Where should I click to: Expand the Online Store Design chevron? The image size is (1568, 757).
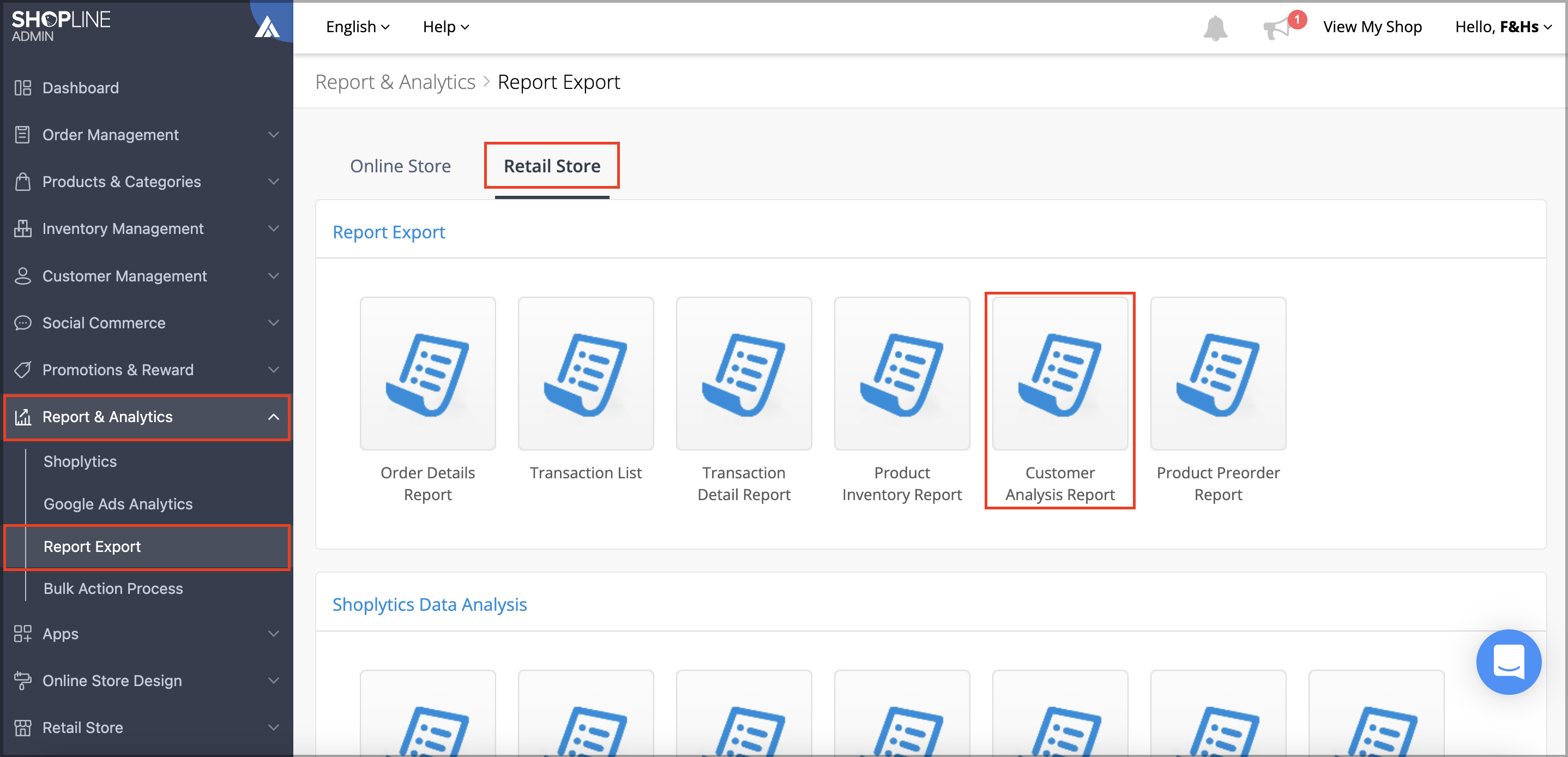[274, 680]
